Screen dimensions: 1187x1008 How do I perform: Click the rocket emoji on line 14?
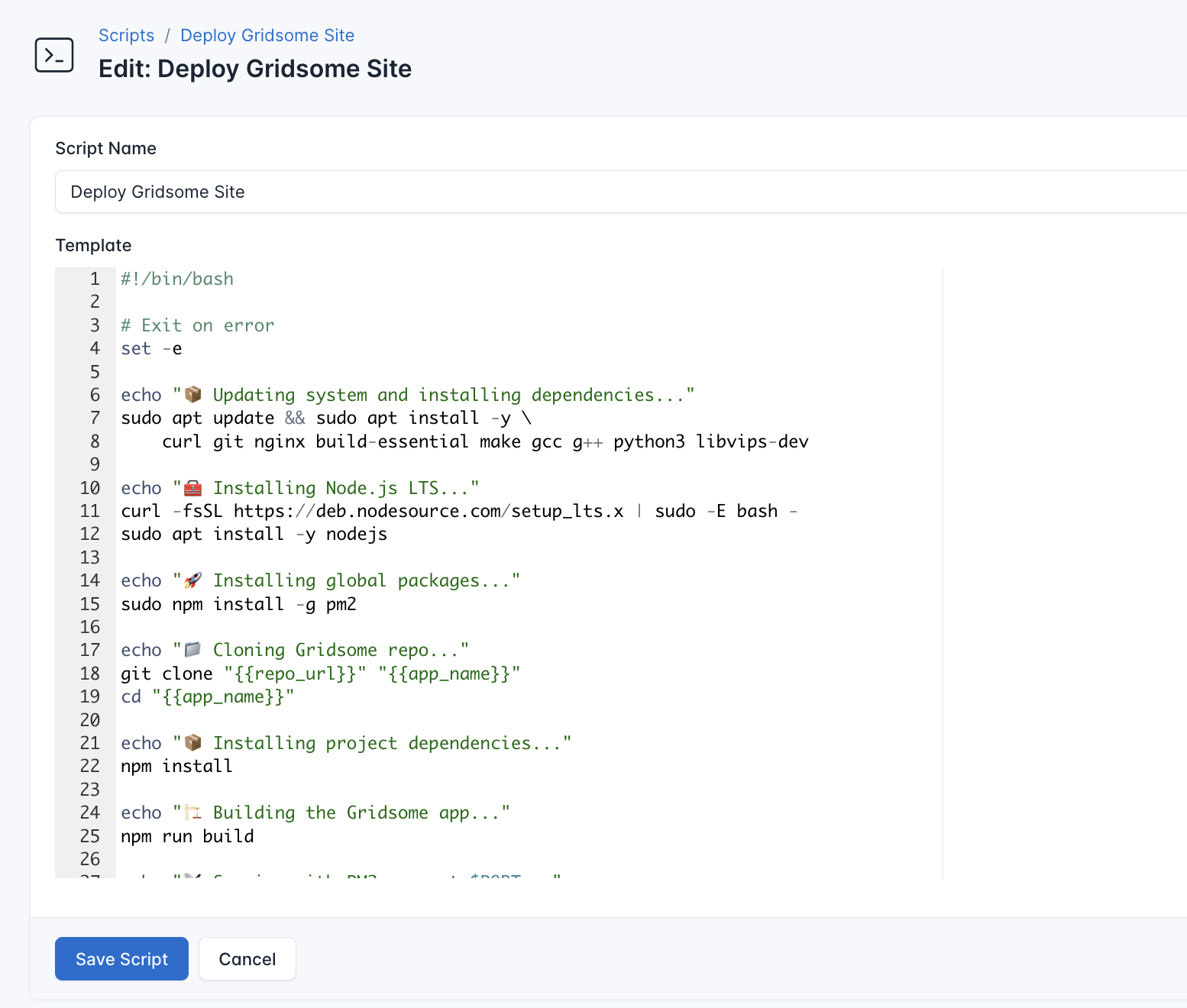pyautogui.click(x=192, y=580)
